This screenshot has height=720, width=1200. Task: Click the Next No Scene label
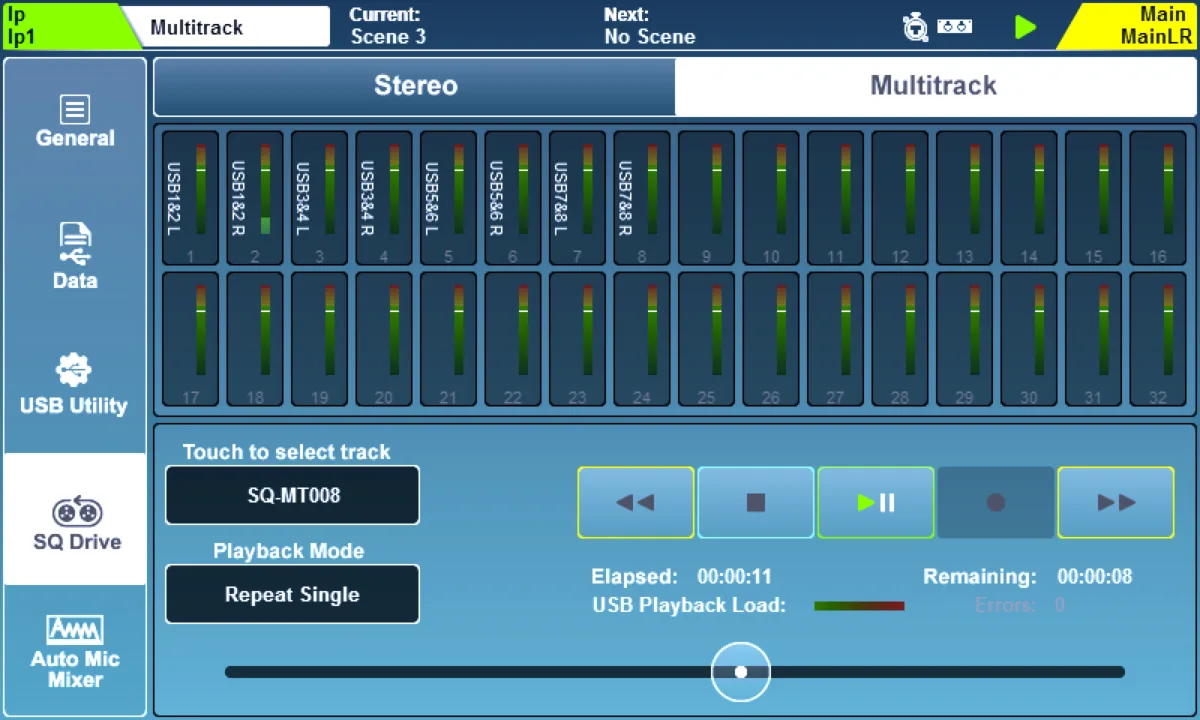coord(650,26)
